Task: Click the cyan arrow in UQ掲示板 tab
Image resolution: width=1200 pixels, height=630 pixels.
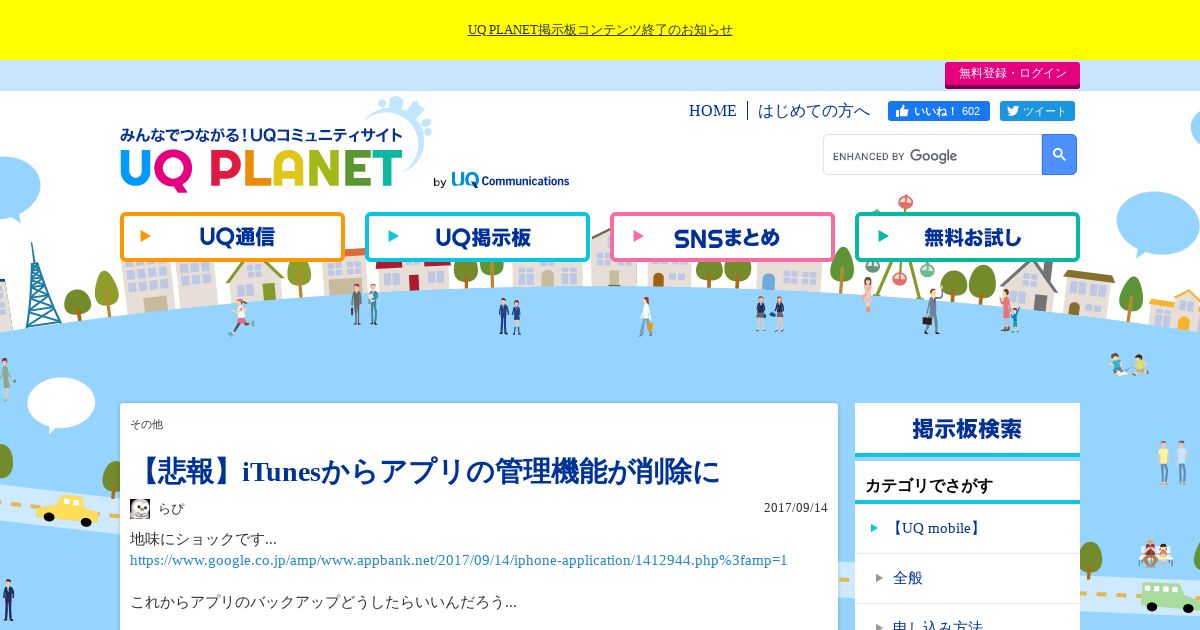Action: pyautogui.click(x=394, y=237)
